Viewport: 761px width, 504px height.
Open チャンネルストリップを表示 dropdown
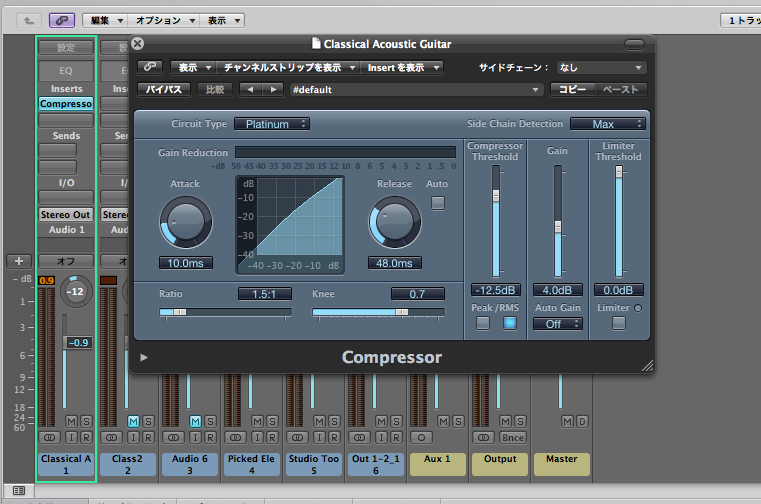point(288,67)
